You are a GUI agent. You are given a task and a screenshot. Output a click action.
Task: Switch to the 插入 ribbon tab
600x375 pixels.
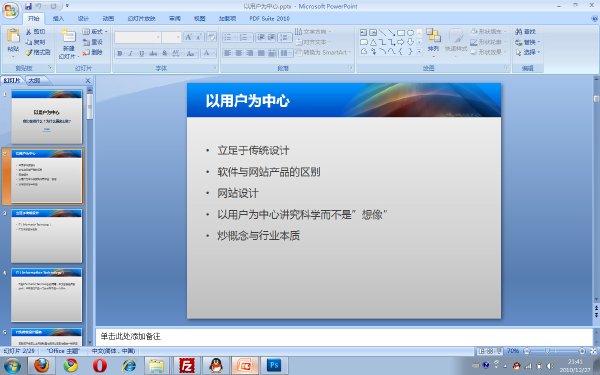coord(58,18)
